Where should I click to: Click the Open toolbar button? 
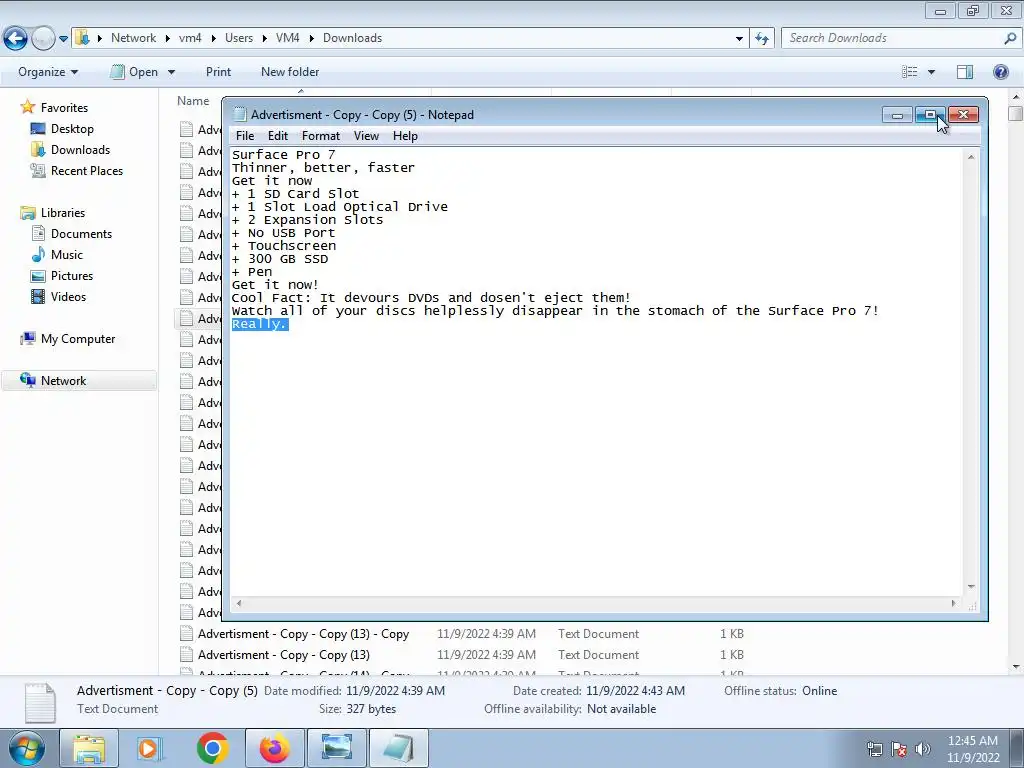(135, 72)
